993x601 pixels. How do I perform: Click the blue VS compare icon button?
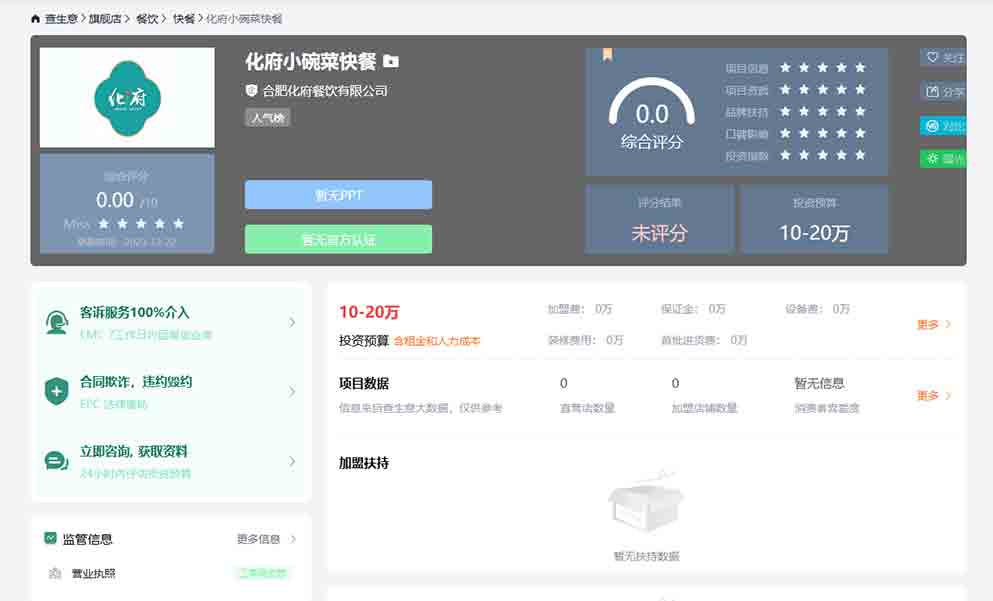coord(933,126)
